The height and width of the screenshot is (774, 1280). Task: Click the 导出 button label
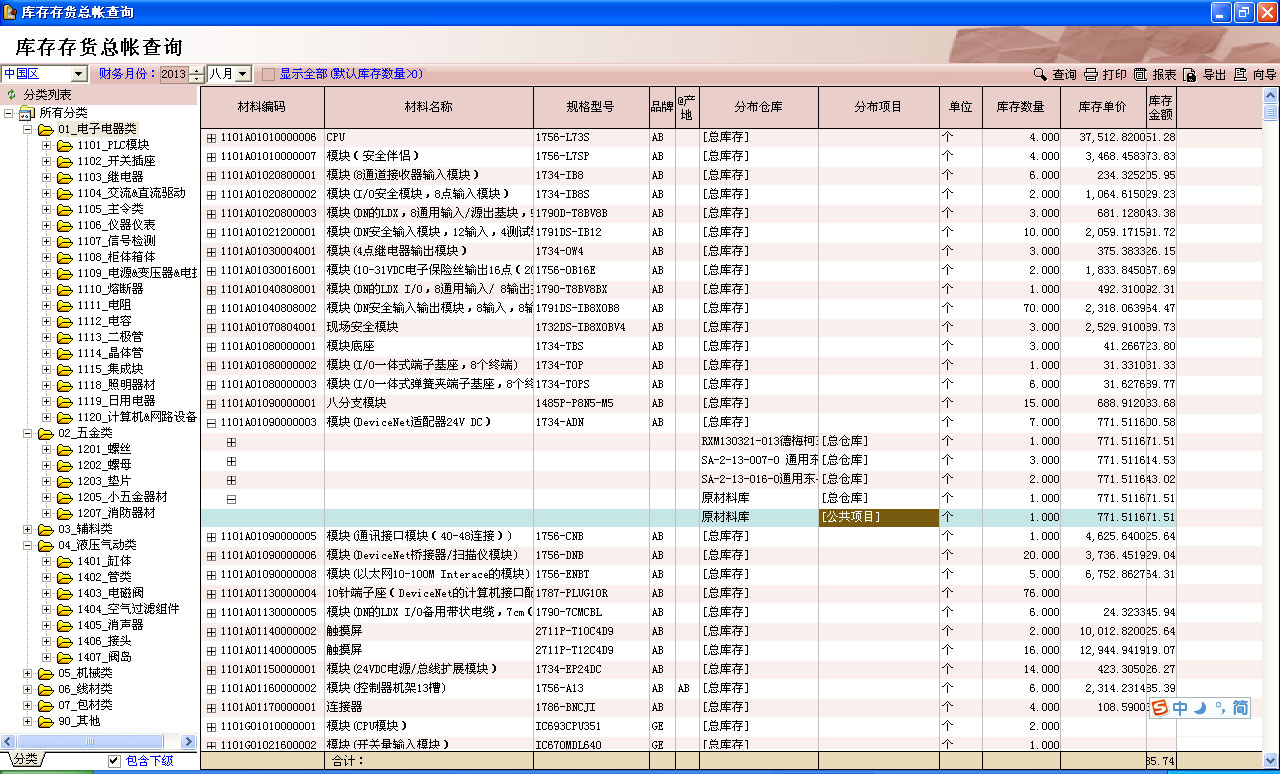click(x=1214, y=75)
